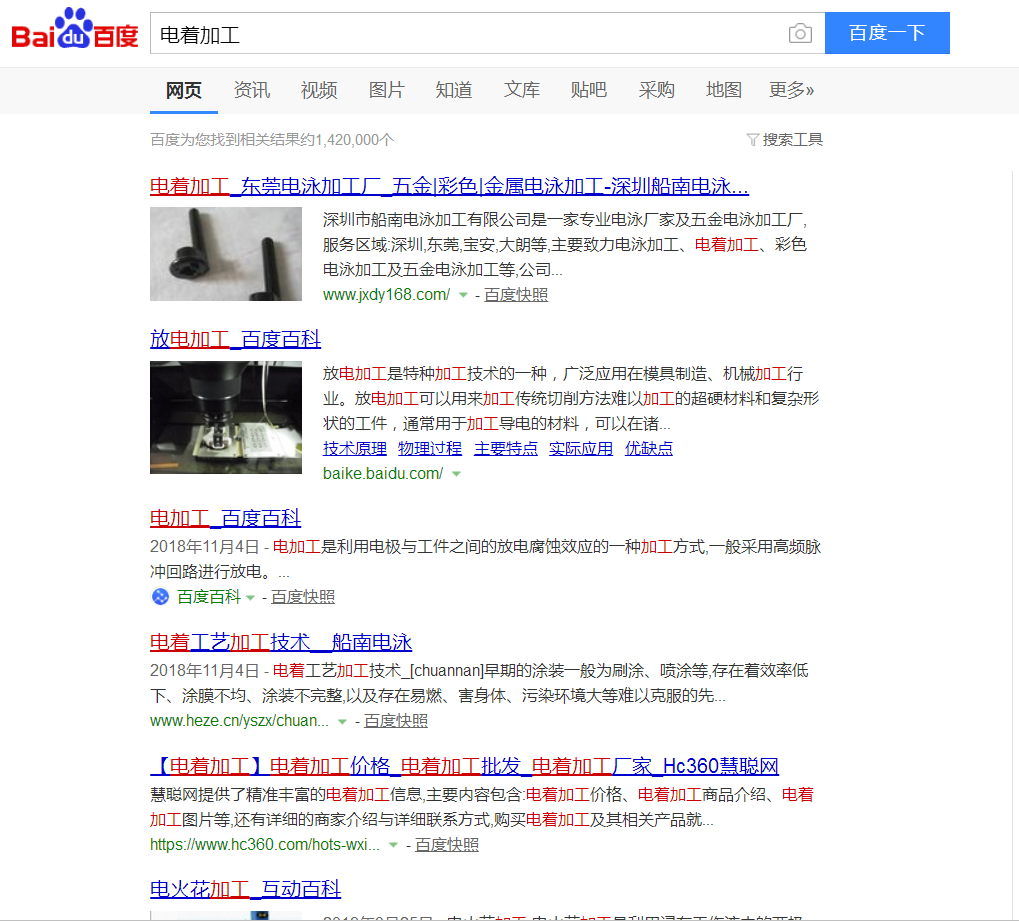Open camera image search icon
The width and height of the screenshot is (1019, 922).
tap(800, 33)
